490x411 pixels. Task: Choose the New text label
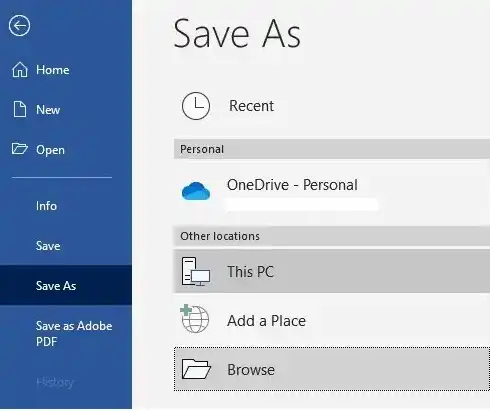[48, 110]
